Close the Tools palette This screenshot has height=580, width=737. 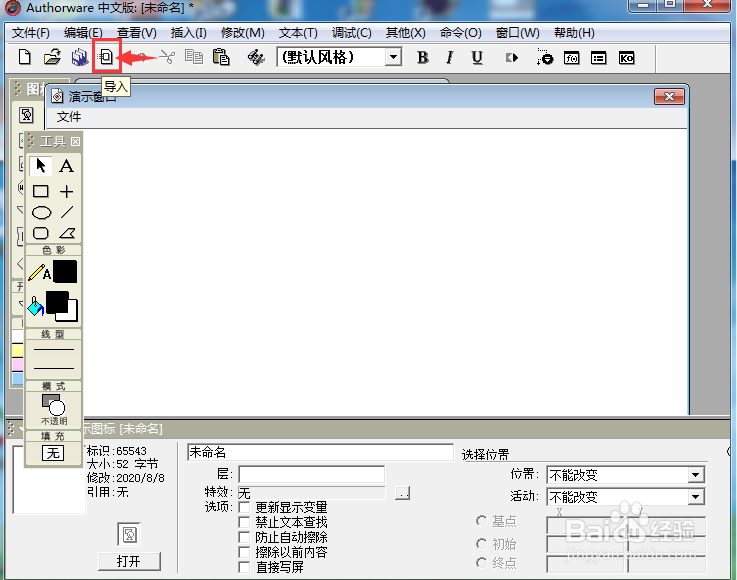[x=76, y=141]
